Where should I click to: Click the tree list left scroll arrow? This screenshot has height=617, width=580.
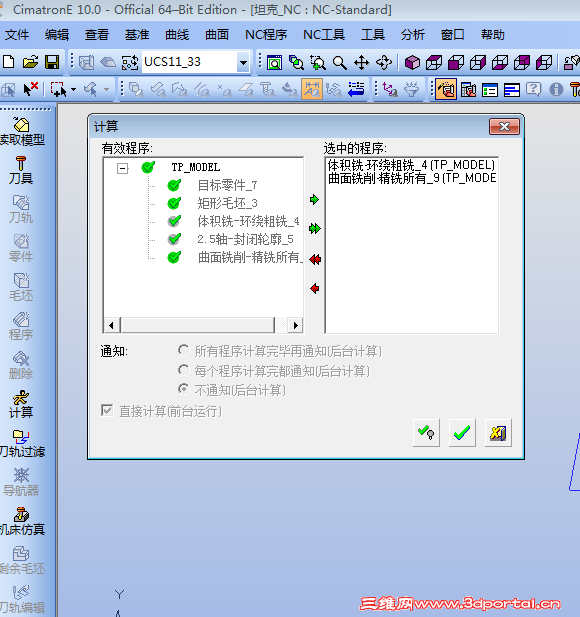pyautogui.click(x=111, y=325)
